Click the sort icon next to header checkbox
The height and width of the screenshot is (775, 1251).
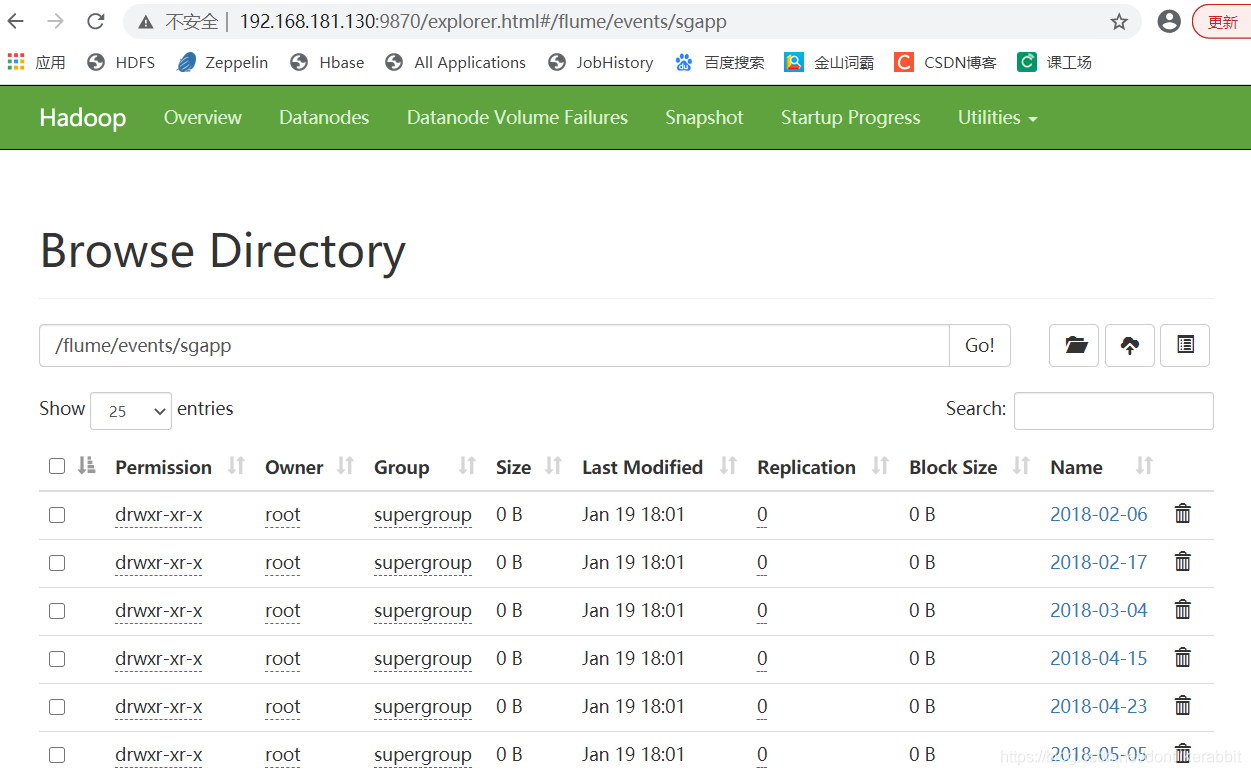coord(87,465)
